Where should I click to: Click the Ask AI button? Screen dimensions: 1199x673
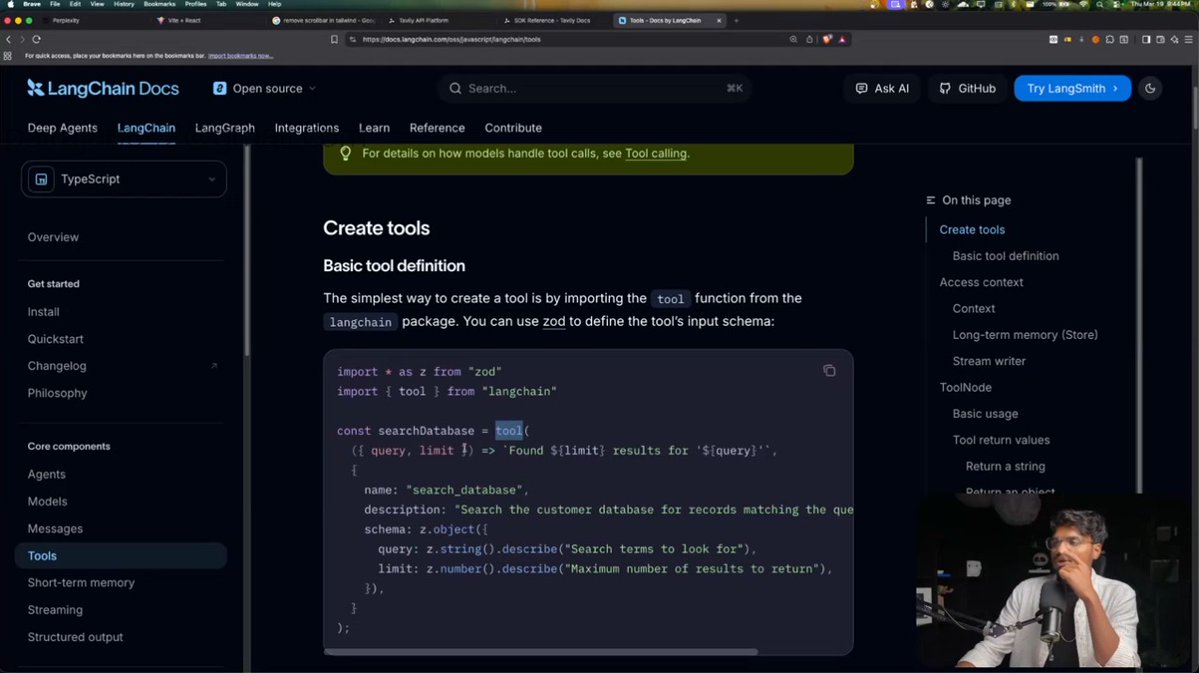tap(882, 89)
